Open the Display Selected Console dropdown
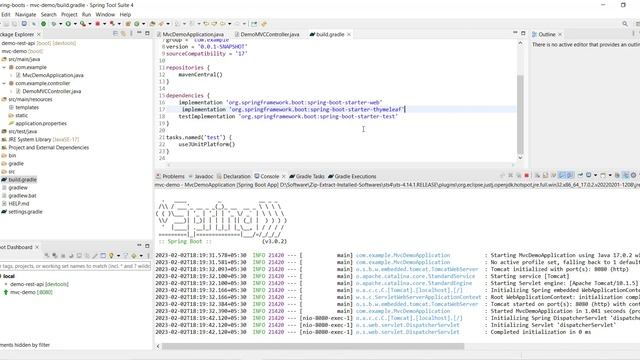The width and height of the screenshot is (640, 360). tap(596, 176)
